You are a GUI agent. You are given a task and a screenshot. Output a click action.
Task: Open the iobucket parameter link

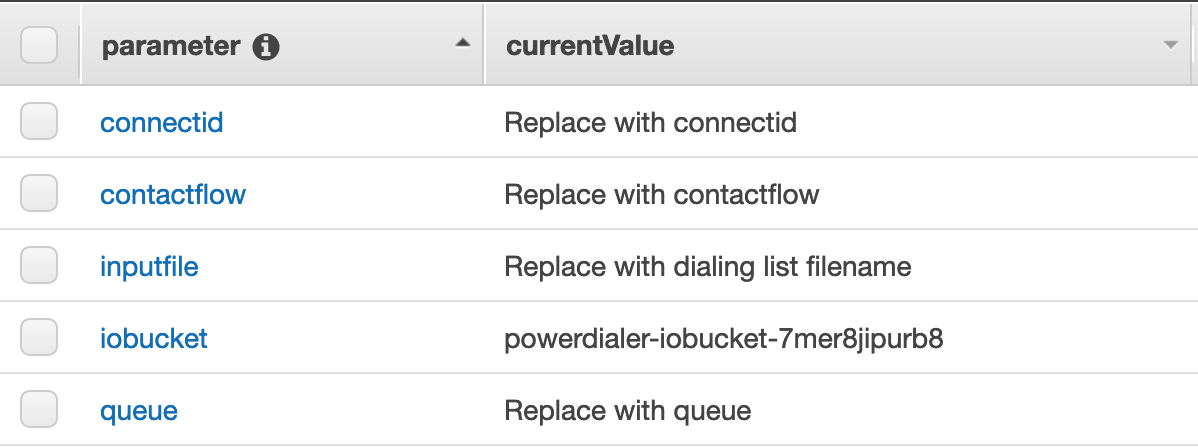point(154,338)
